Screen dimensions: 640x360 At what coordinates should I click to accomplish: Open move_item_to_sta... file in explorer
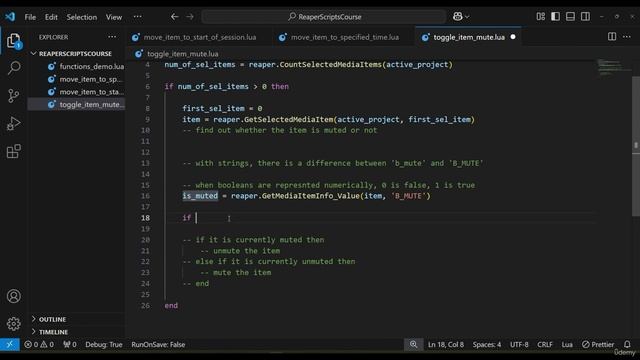[91, 92]
